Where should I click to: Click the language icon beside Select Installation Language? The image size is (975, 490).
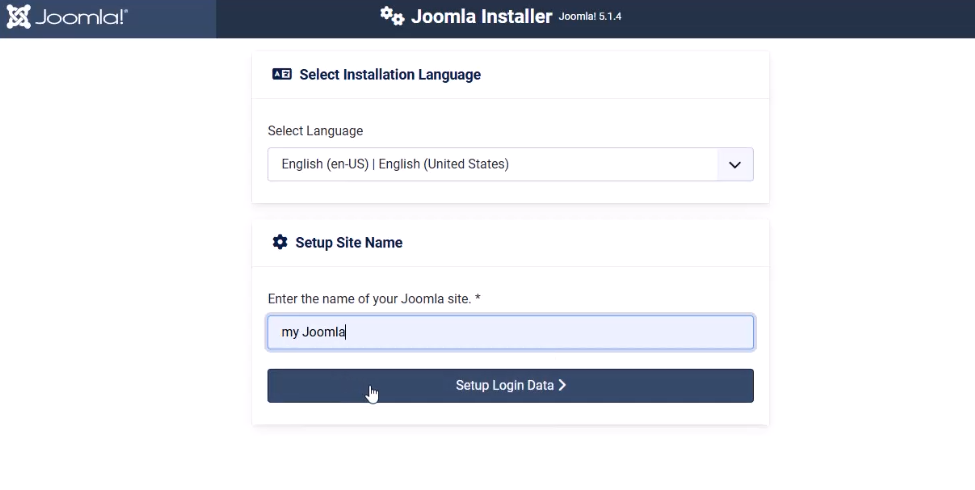click(282, 74)
